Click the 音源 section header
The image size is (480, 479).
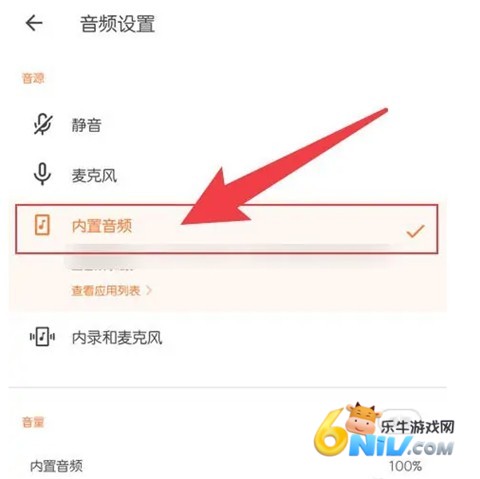33,78
